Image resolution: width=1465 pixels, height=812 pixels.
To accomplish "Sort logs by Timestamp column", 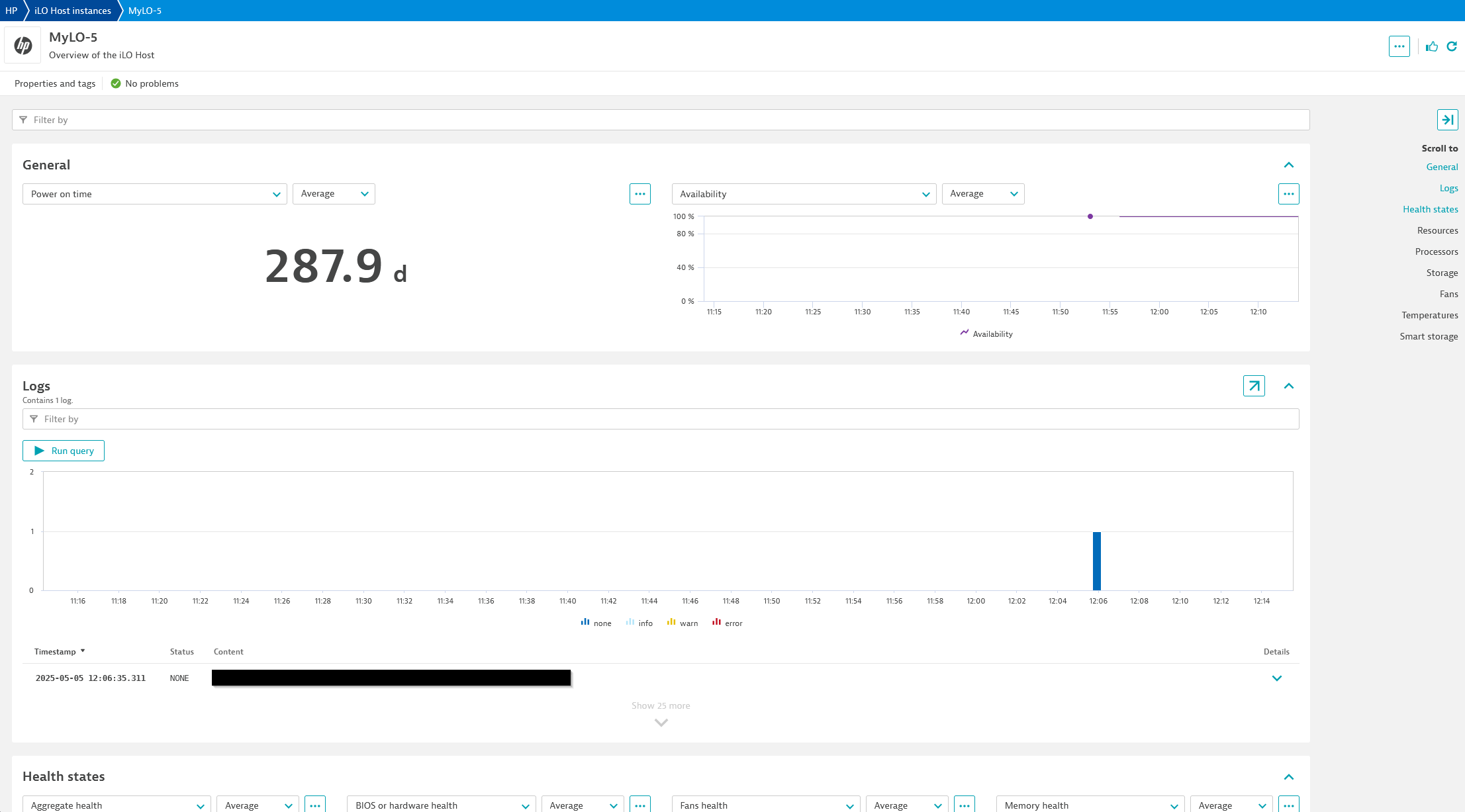I will coord(60,652).
